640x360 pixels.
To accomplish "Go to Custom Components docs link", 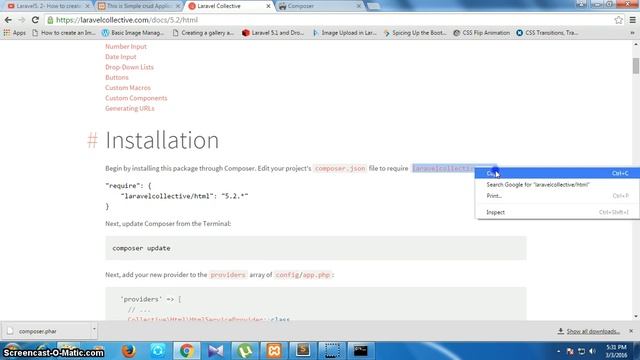I will pos(136,98).
